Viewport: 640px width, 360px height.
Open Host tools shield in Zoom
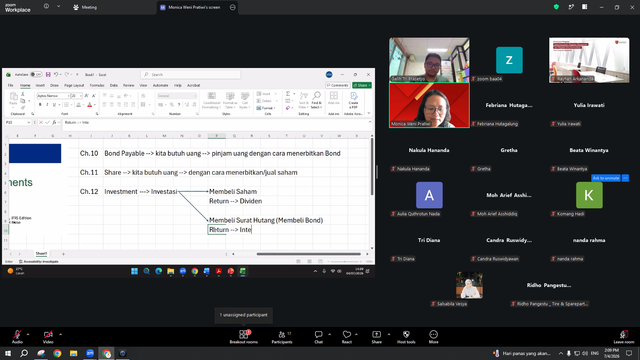tap(406, 337)
